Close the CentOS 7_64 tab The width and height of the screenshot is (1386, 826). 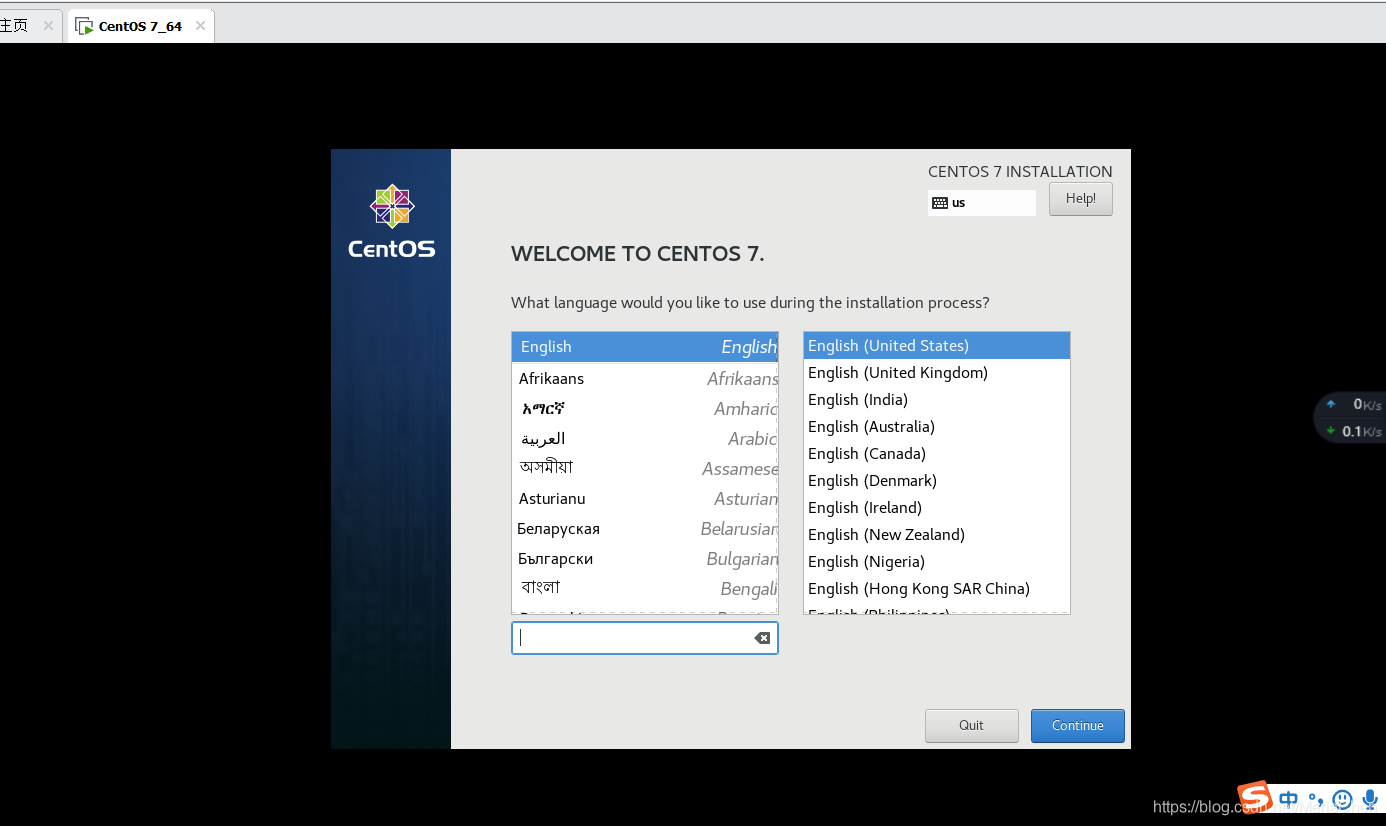click(x=200, y=26)
